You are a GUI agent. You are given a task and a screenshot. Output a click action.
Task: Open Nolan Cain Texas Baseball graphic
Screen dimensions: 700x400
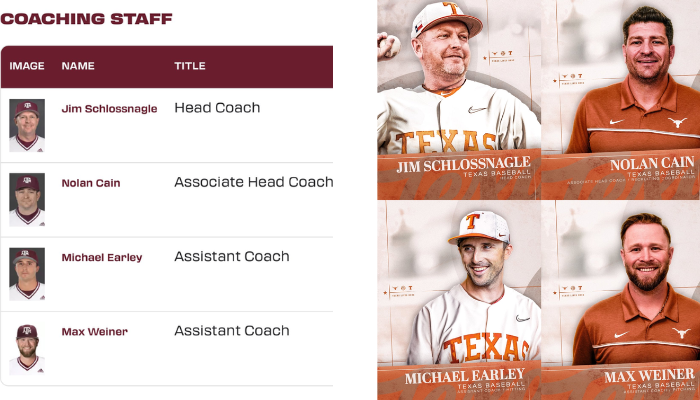(621, 100)
